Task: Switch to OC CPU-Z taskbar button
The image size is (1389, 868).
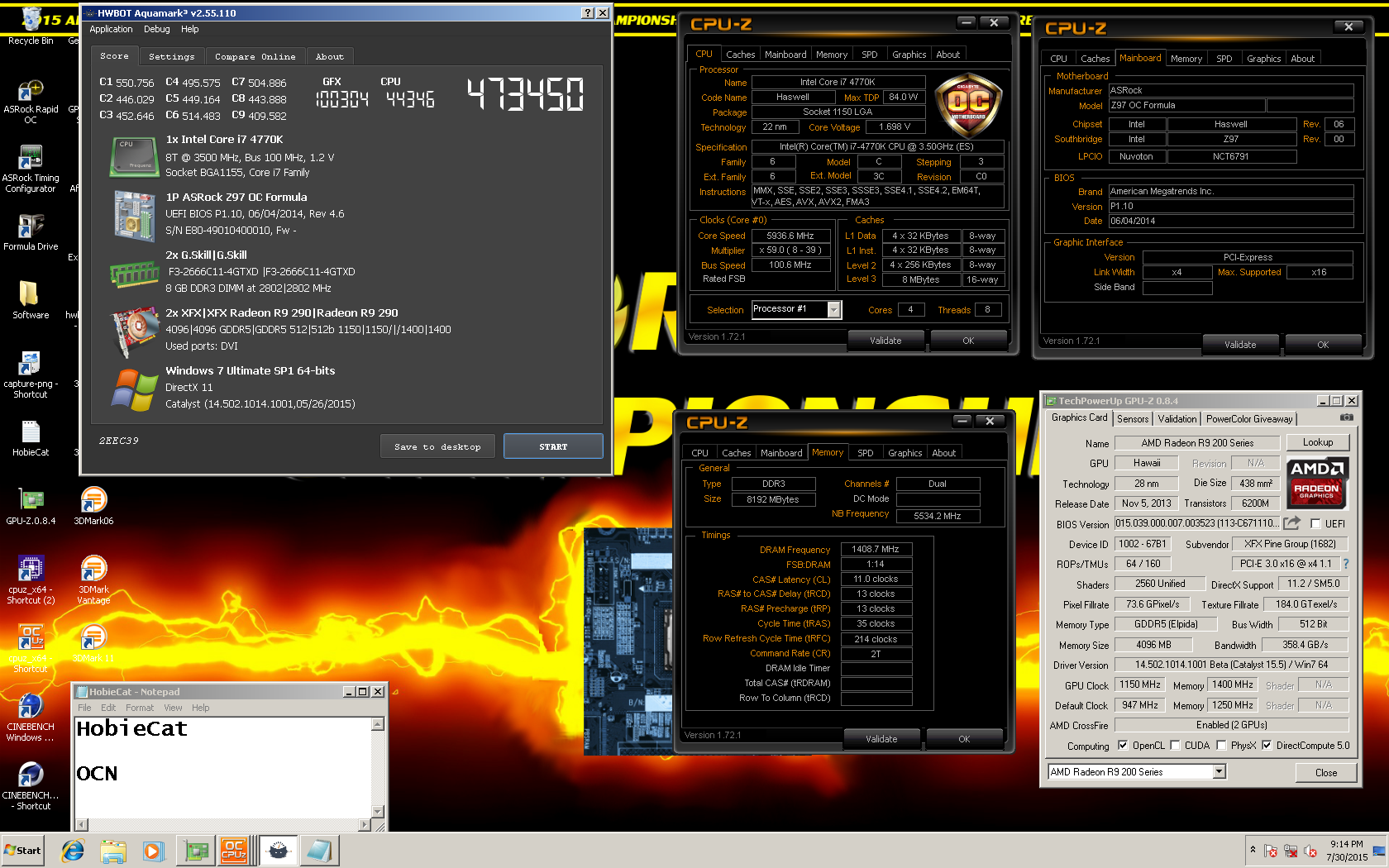Action: (x=234, y=851)
